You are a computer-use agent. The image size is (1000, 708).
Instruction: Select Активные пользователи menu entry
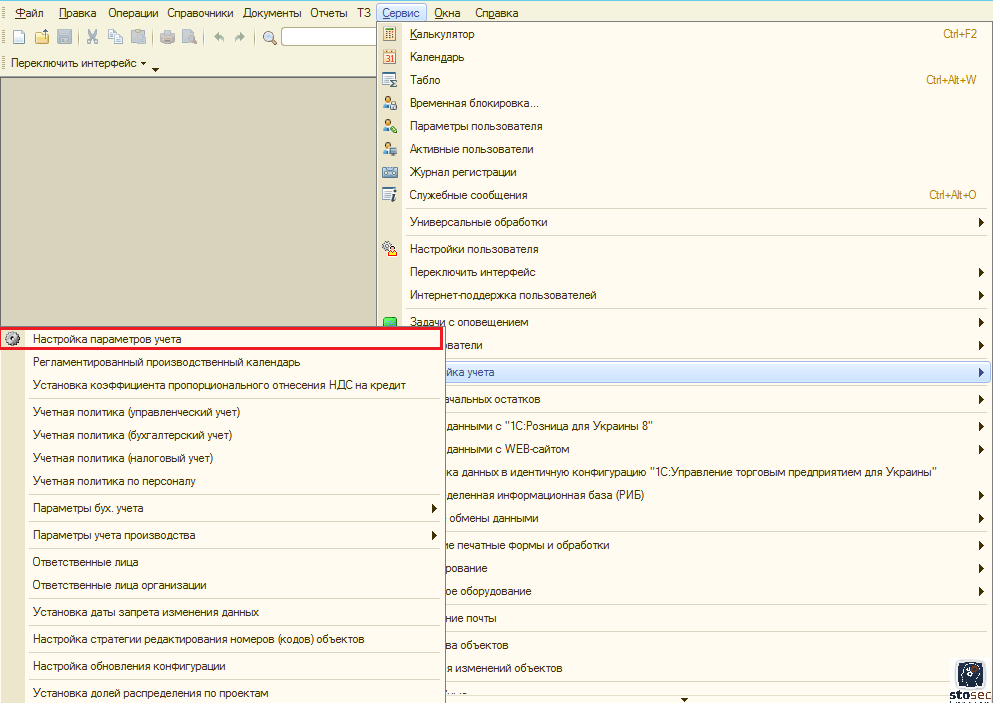(x=471, y=149)
